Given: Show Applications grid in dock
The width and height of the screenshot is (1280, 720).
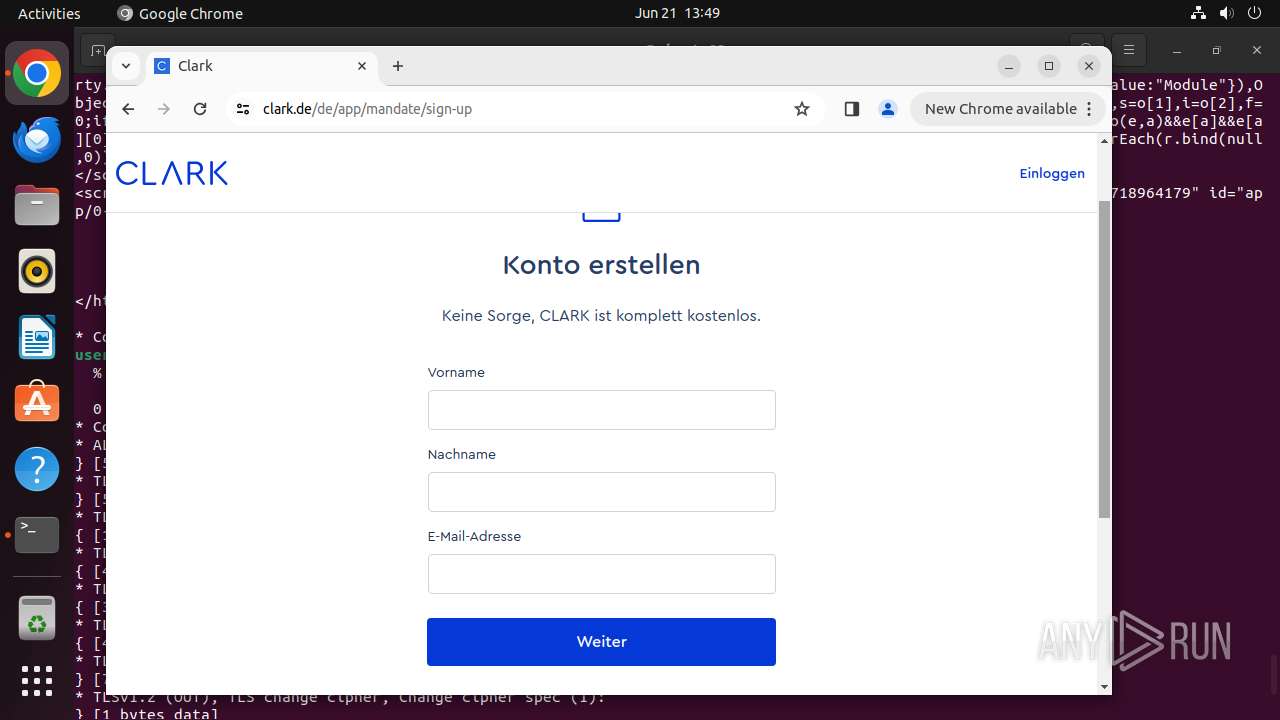Looking at the screenshot, I should click(x=37, y=681).
